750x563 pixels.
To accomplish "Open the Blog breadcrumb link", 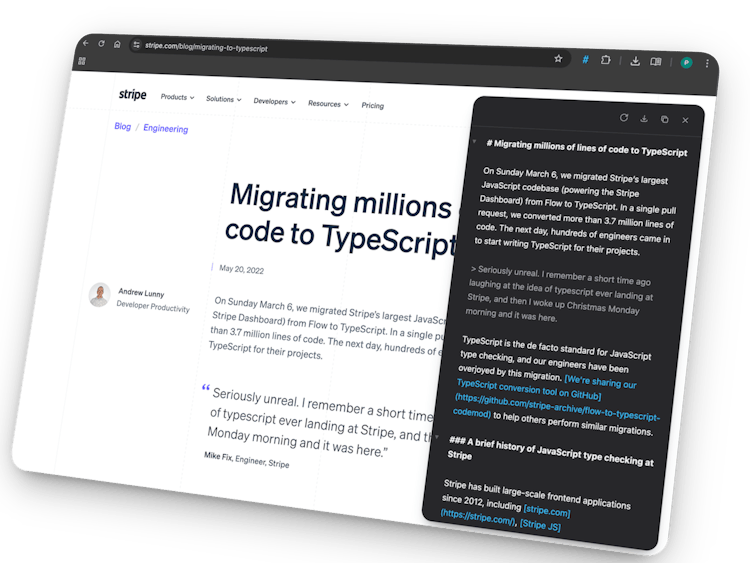I will 122,127.
